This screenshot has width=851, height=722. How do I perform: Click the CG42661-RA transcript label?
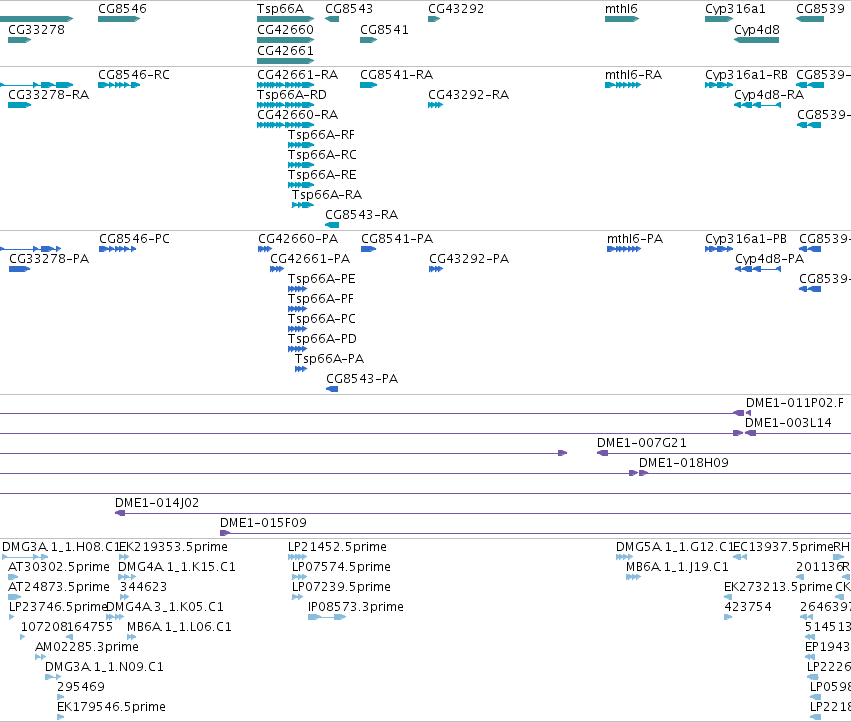[x=297, y=75]
